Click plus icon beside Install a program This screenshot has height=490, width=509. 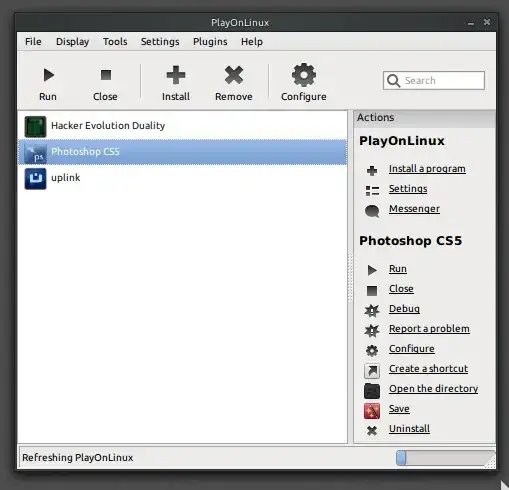click(x=372, y=170)
